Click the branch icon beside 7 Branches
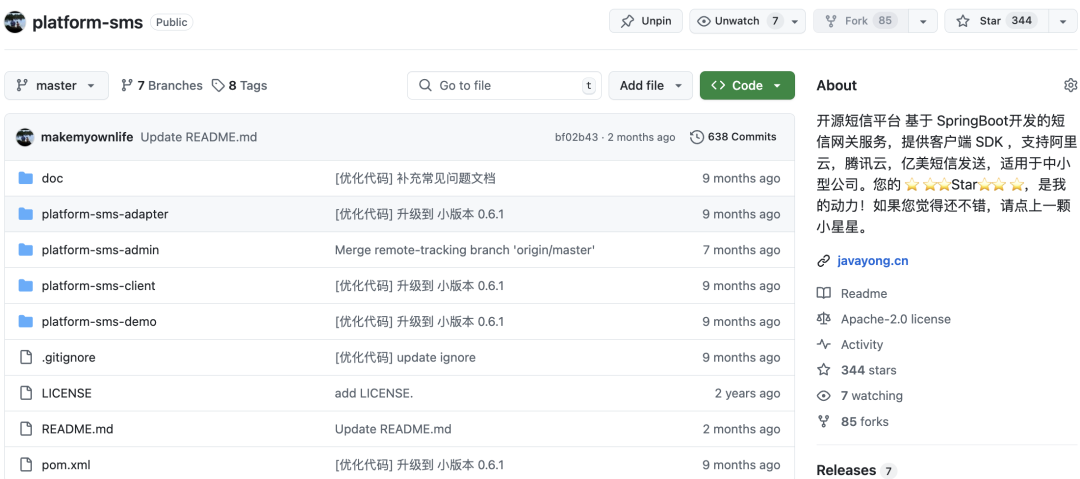Screen dimensions: 1080x479 (x=127, y=85)
